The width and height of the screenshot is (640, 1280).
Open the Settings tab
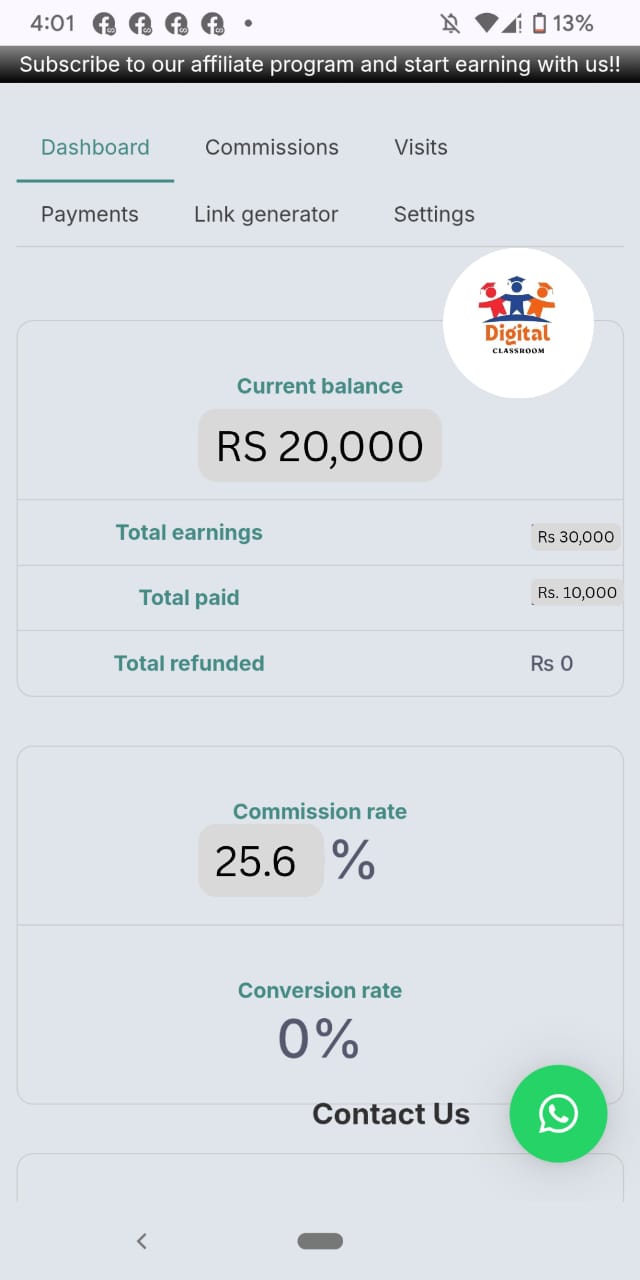[x=434, y=214]
